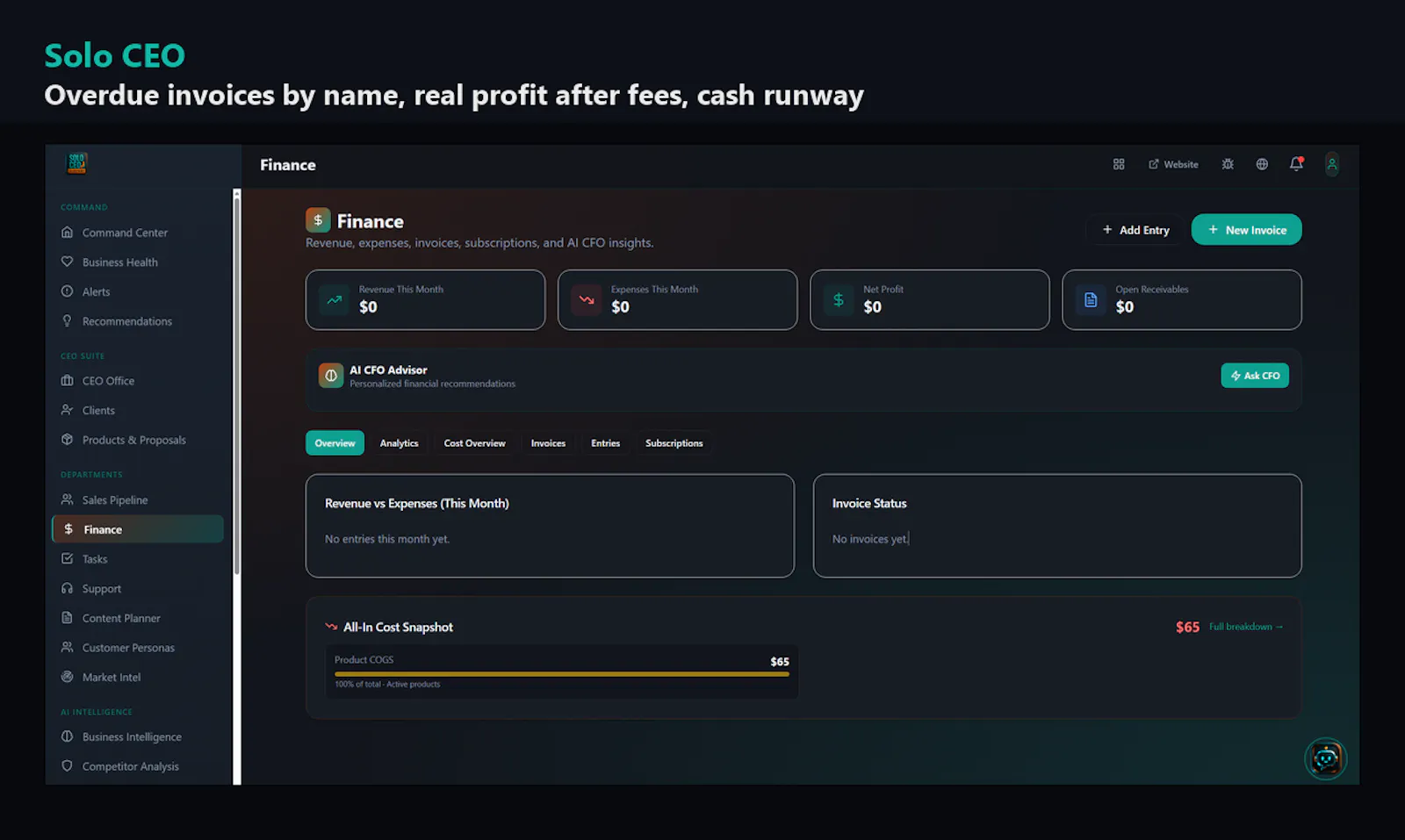The image size is (1405, 840).
Task: Switch to the Invoices tab
Action: pos(548,443)
